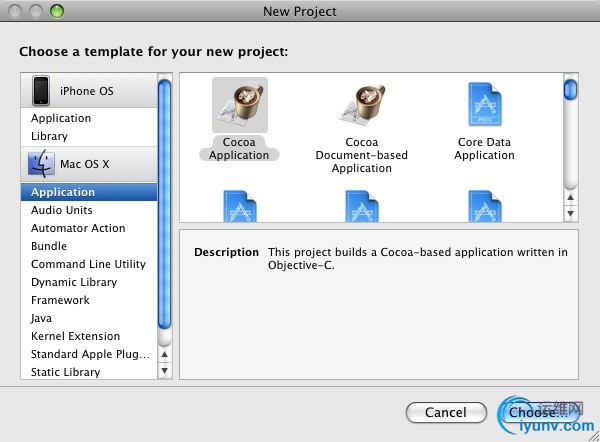
Task: Click the template grid's down scroll arrow
Action: (571, 214)
